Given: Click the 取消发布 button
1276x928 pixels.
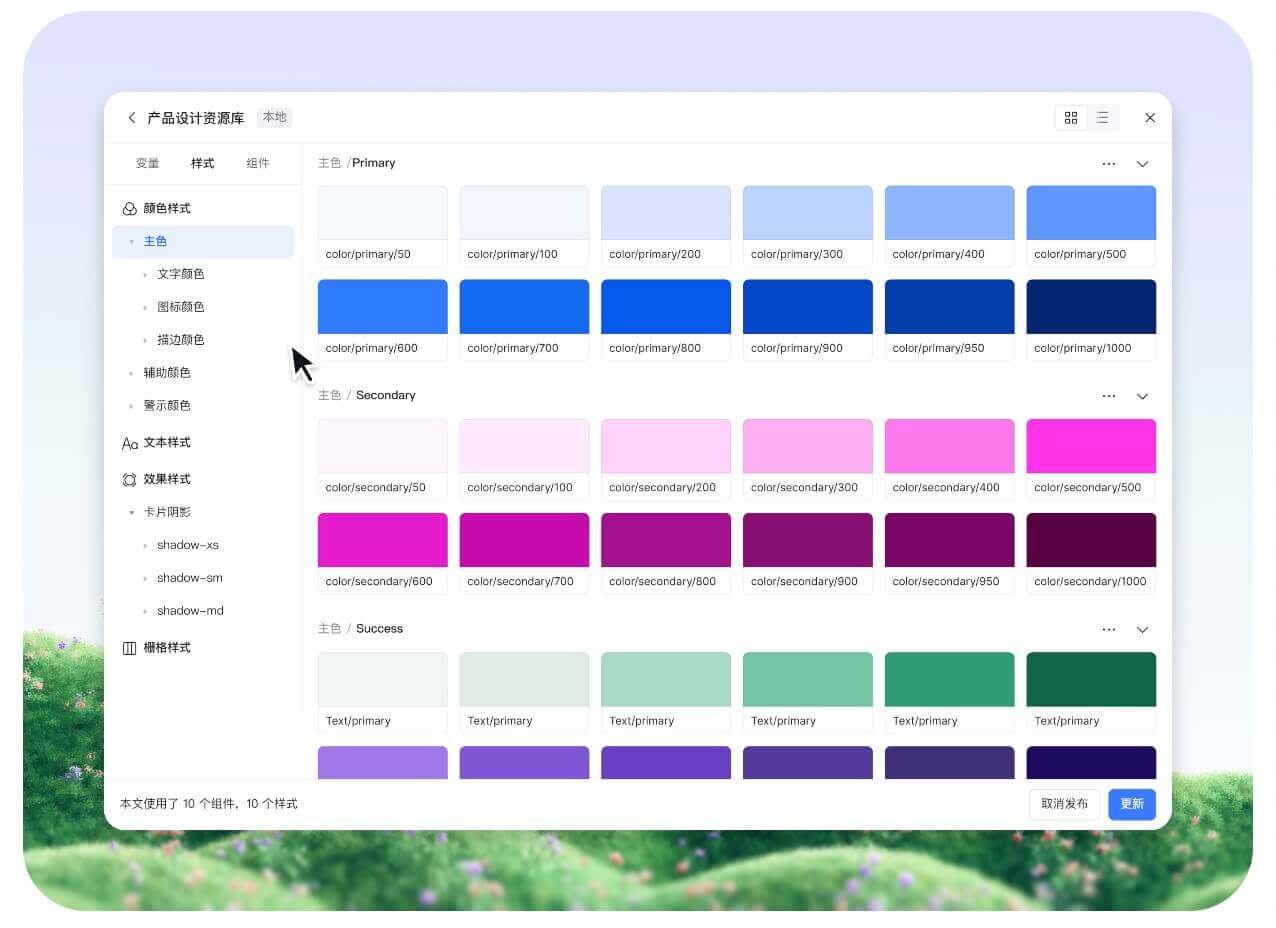Looking at the screenshot, I should pyautogui.click(x=1064, y=804).
